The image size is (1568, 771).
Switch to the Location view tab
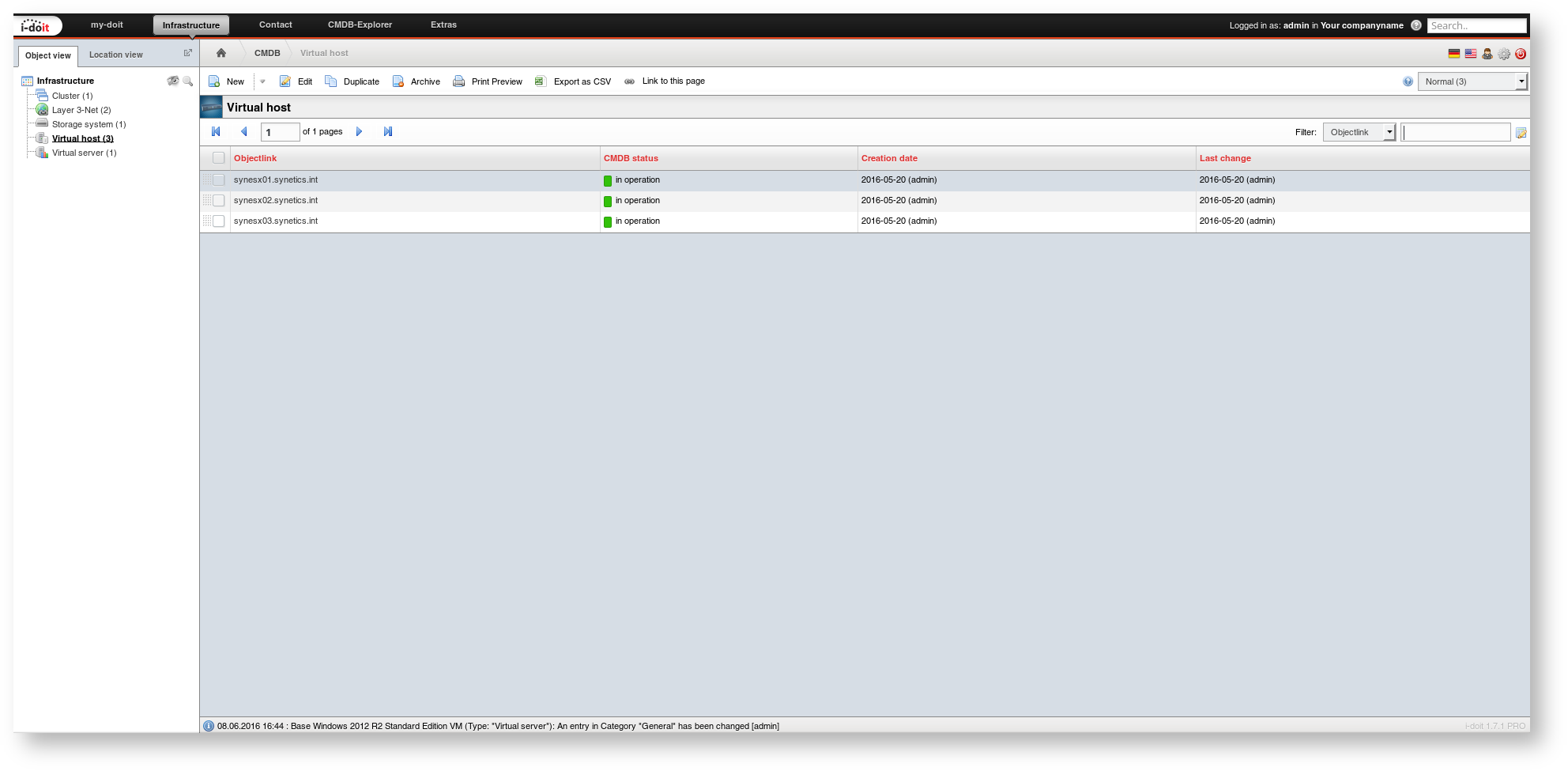pyautogui.click(x=116, y=55)
